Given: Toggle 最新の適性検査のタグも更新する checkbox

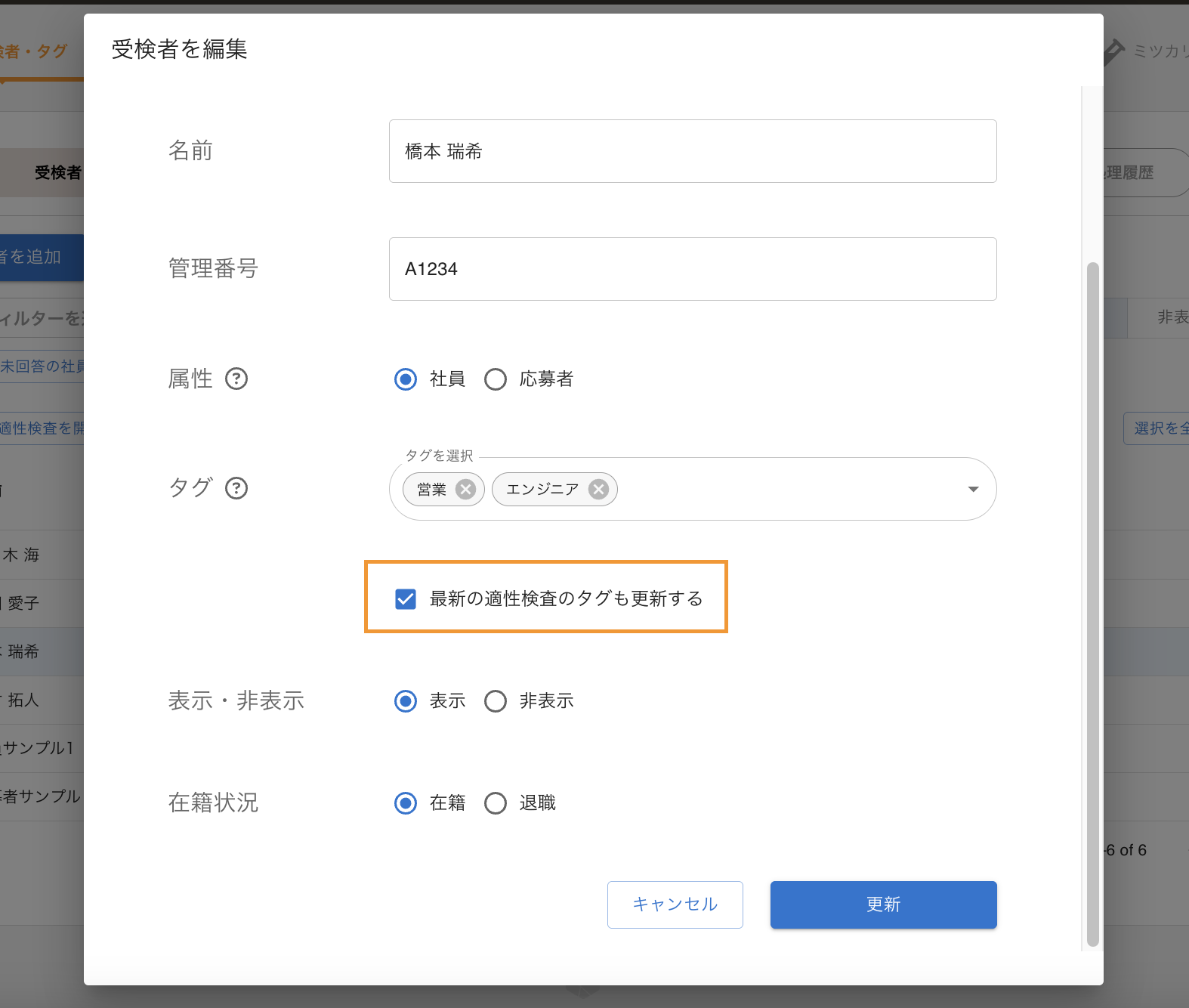Looking at the screenshot, I should click(x=406, y=599).
